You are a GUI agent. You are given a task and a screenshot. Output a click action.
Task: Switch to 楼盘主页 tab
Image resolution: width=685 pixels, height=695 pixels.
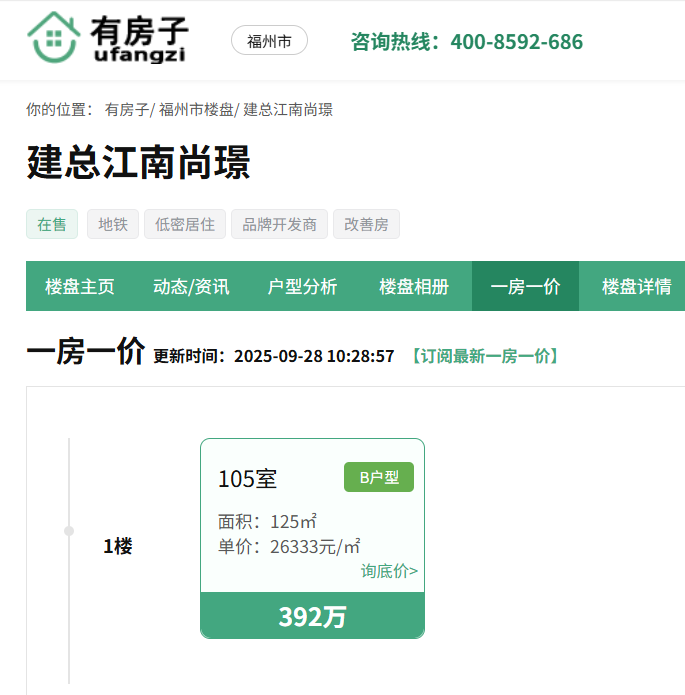click(80, 287)
